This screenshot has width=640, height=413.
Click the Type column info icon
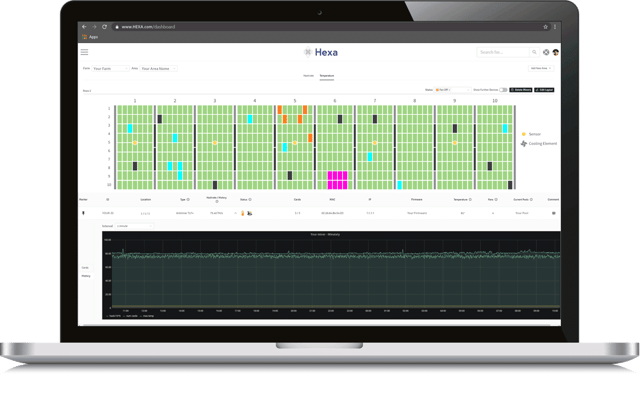[188, 200]
